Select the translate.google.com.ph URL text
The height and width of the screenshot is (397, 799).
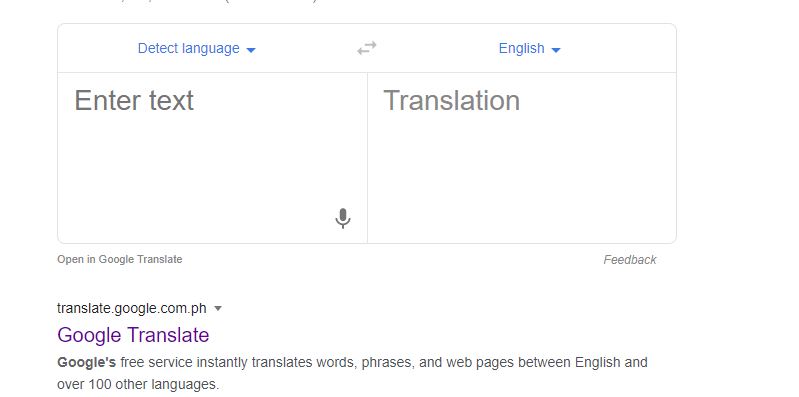132,308
